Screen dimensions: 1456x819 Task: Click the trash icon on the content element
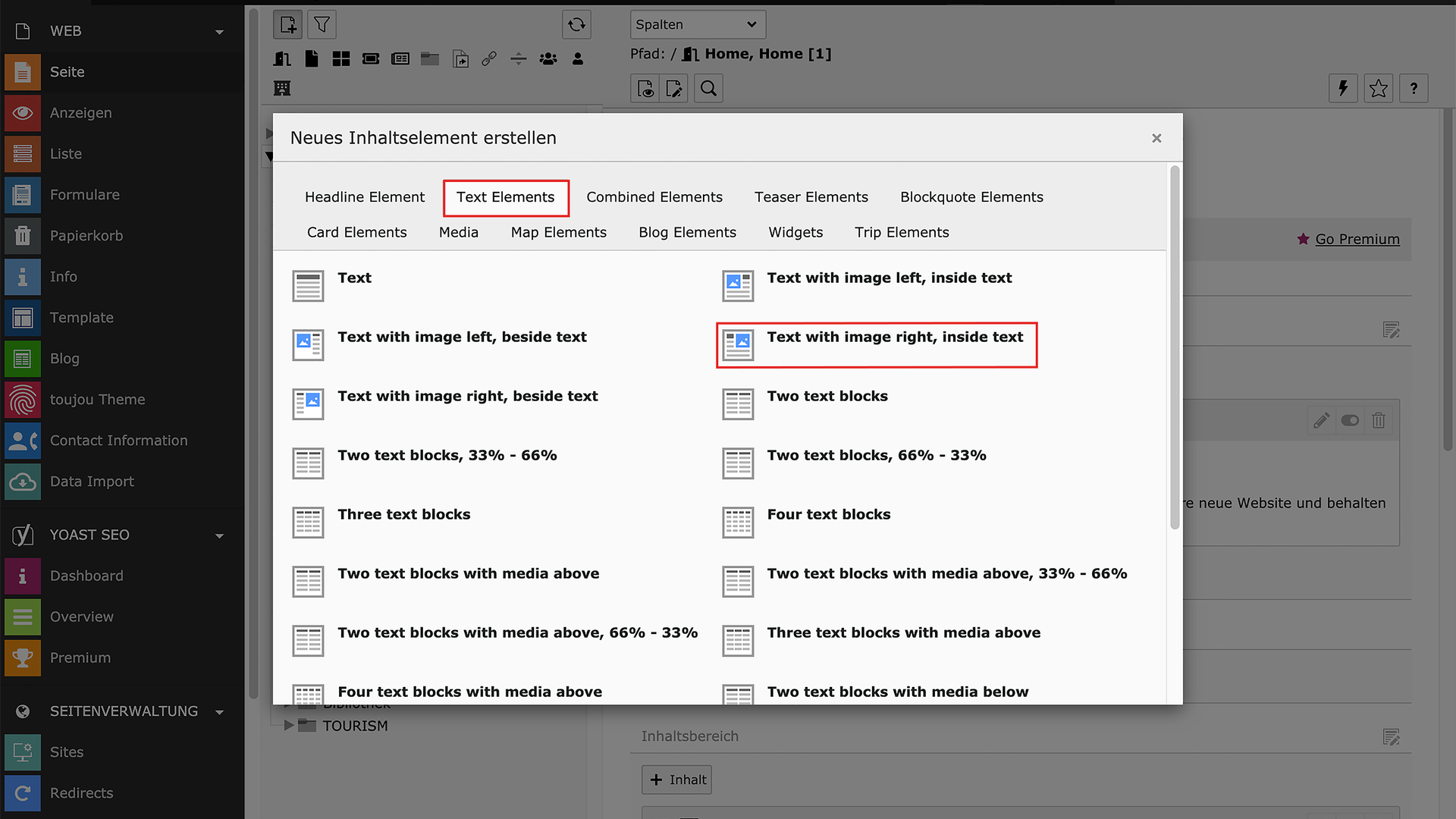pyautogui.click(x=1379, y=420)
